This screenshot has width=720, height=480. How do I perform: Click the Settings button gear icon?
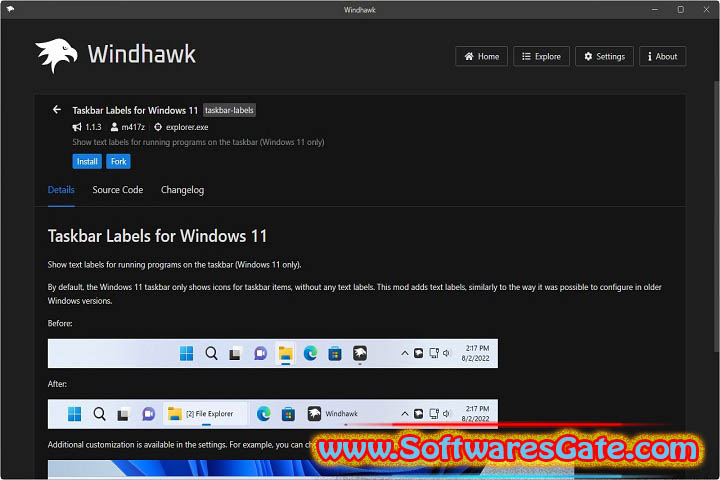(x=588, y=56)
